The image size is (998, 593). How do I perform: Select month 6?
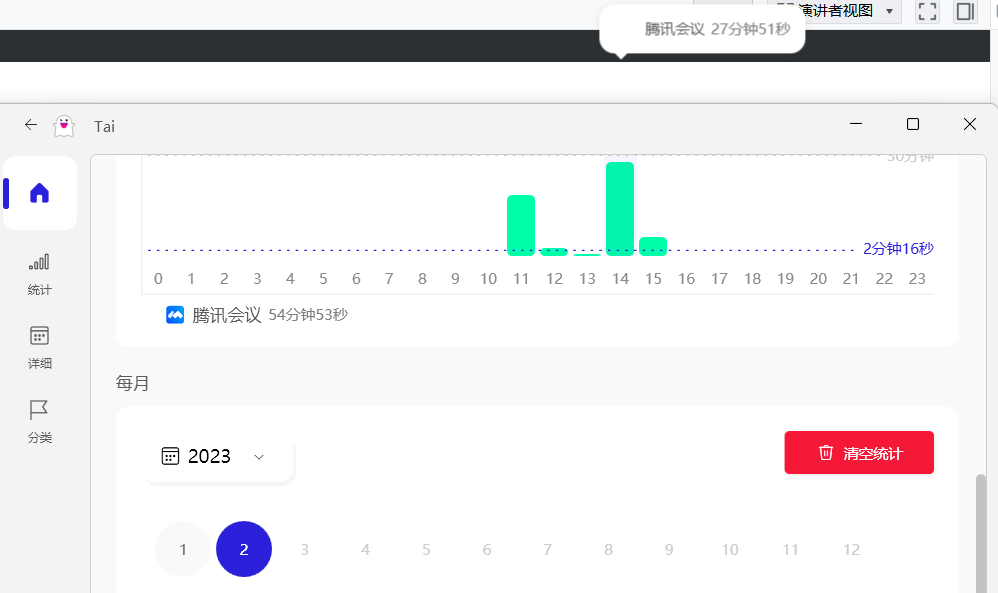(487, 549)
